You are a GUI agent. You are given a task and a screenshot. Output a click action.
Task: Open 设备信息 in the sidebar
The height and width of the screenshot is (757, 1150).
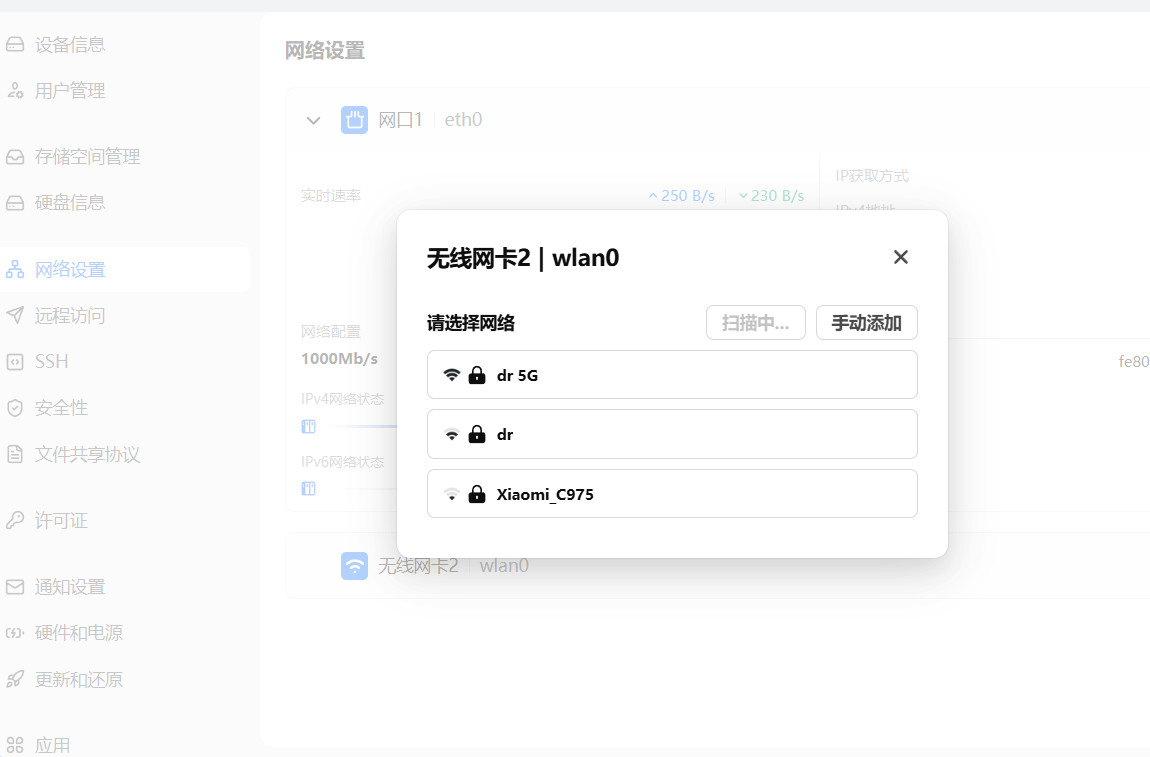coord(70,45)
